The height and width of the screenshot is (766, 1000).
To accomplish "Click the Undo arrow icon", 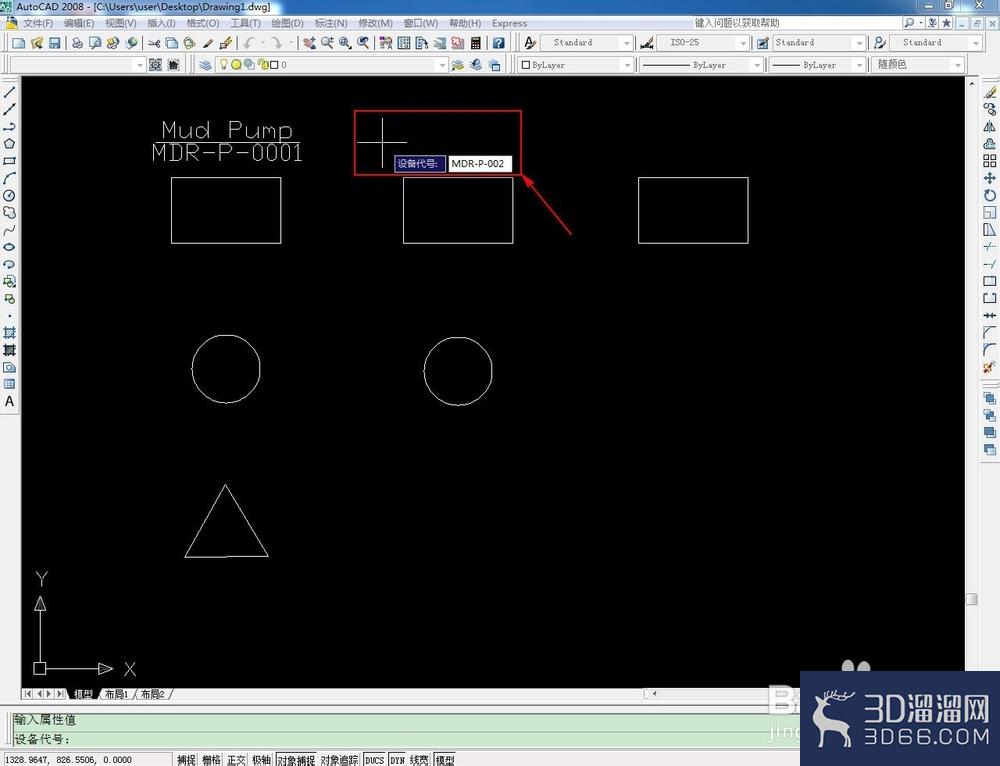I will pos(249,43).
